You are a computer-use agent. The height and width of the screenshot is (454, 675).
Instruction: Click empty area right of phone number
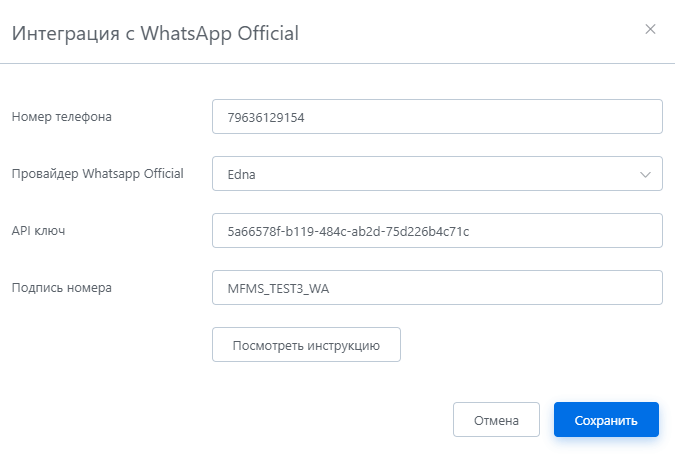point(482,117)
